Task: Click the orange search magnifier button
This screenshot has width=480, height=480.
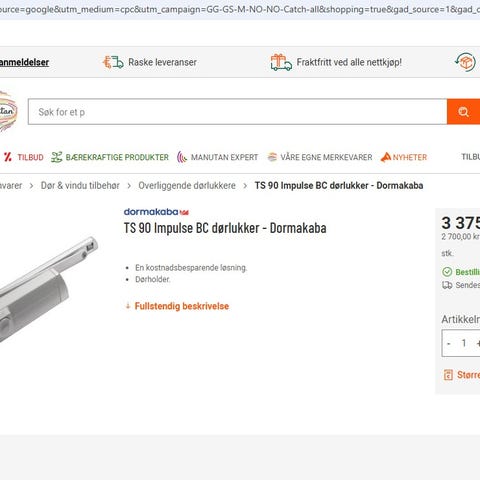Action: (x=463, y=112)
